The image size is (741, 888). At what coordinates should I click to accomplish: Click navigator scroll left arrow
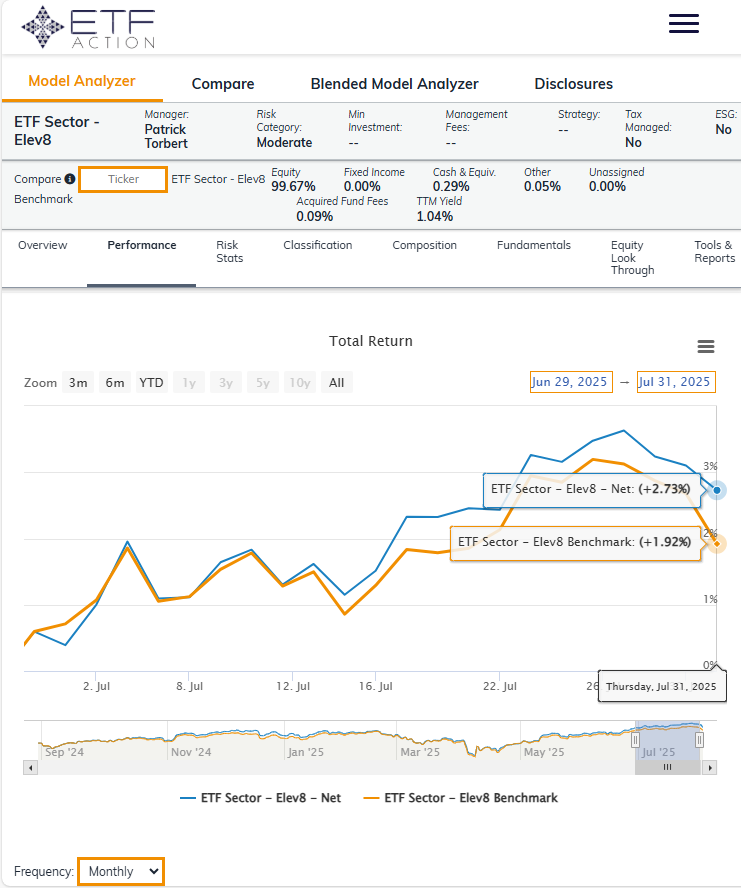tap(31, 768)
